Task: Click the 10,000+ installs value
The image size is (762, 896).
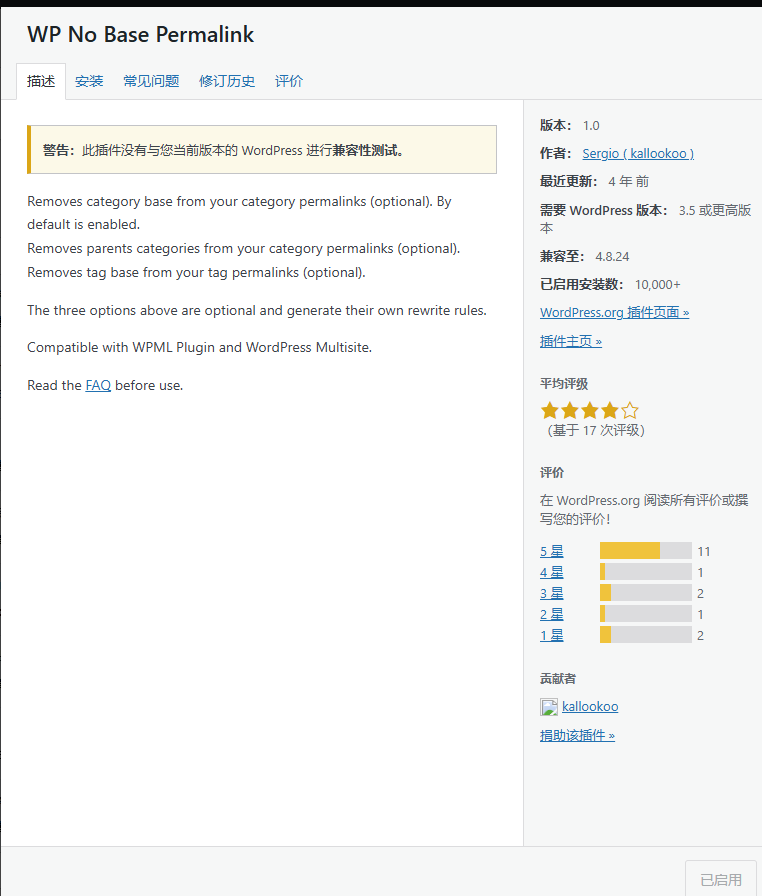Action: pyautogui.click(x=657, y=285)
